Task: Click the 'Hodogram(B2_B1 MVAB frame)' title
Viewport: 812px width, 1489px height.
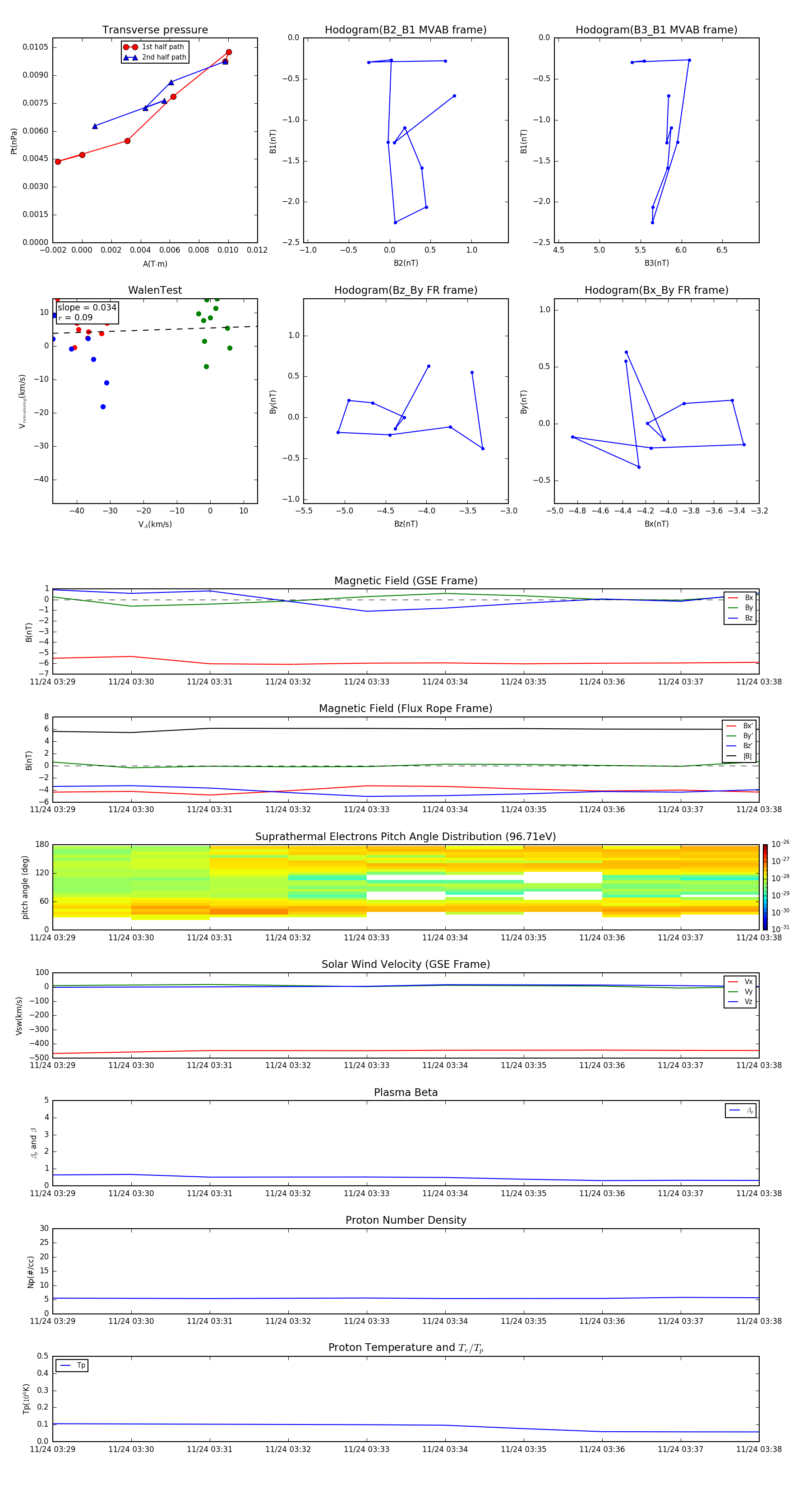Action: pos(406,30)
